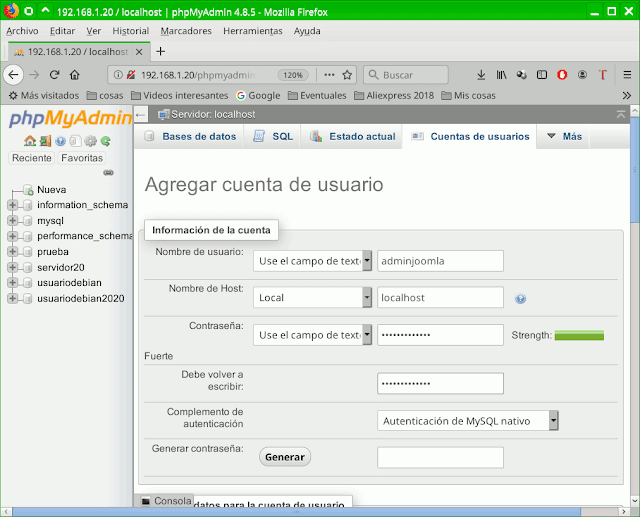Viewport: 640px width, 517px height.
Task: Click the generated password text field
Action: coord(440,457)
